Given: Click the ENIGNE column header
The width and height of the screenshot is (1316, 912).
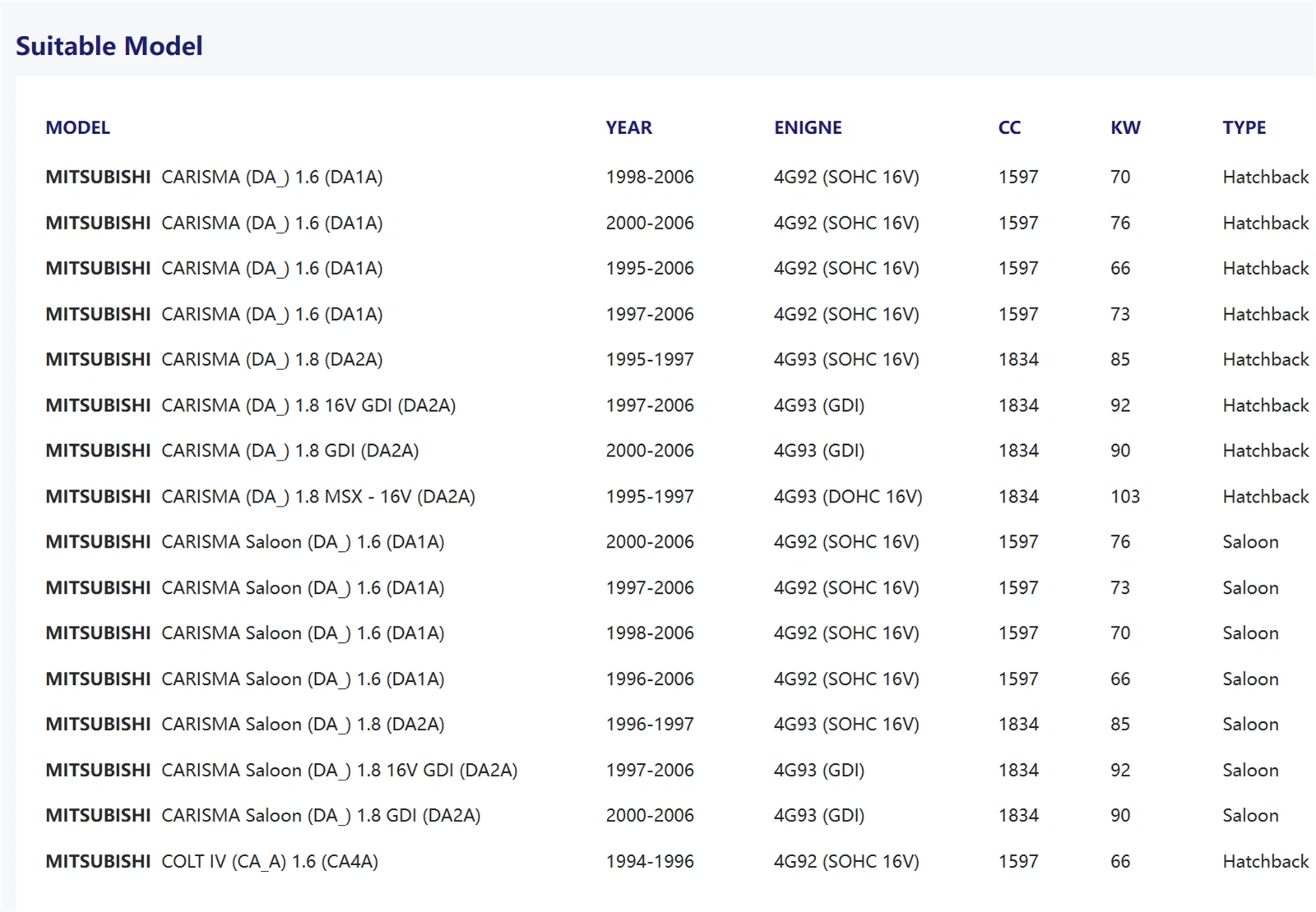Looking at the screenshot, I should 808,127.
